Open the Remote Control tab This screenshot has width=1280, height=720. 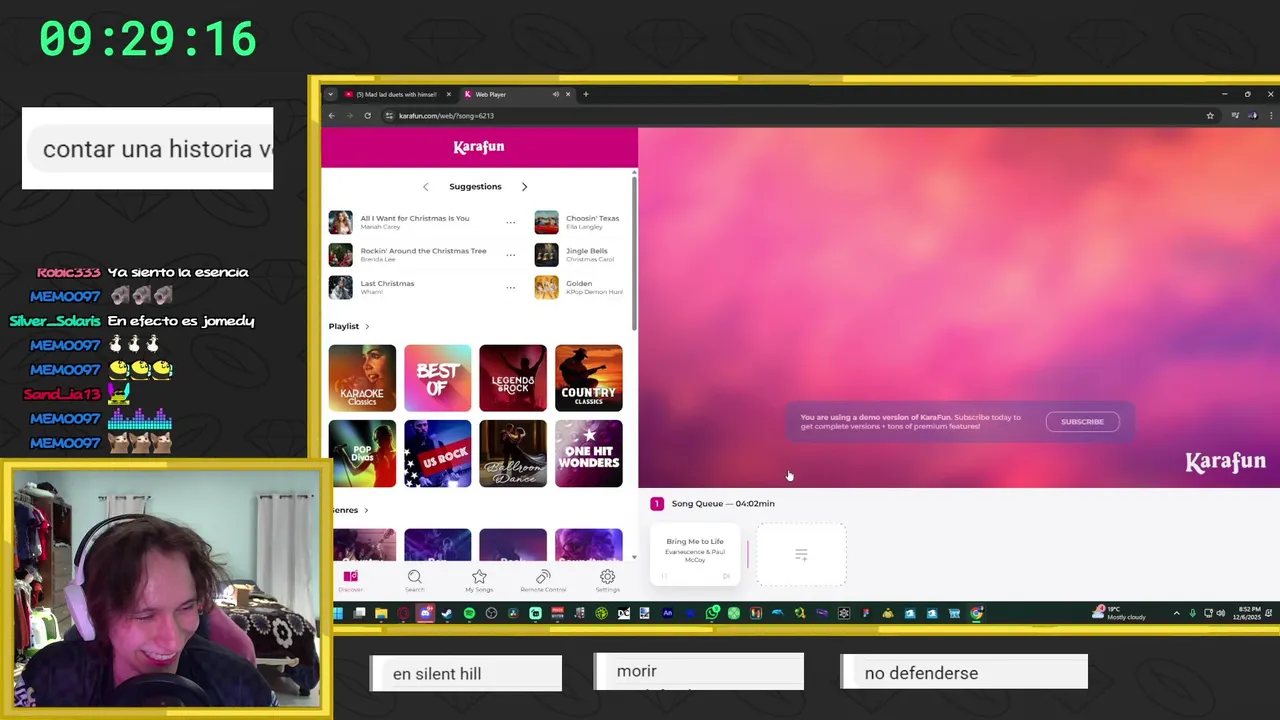click(543, 580)
